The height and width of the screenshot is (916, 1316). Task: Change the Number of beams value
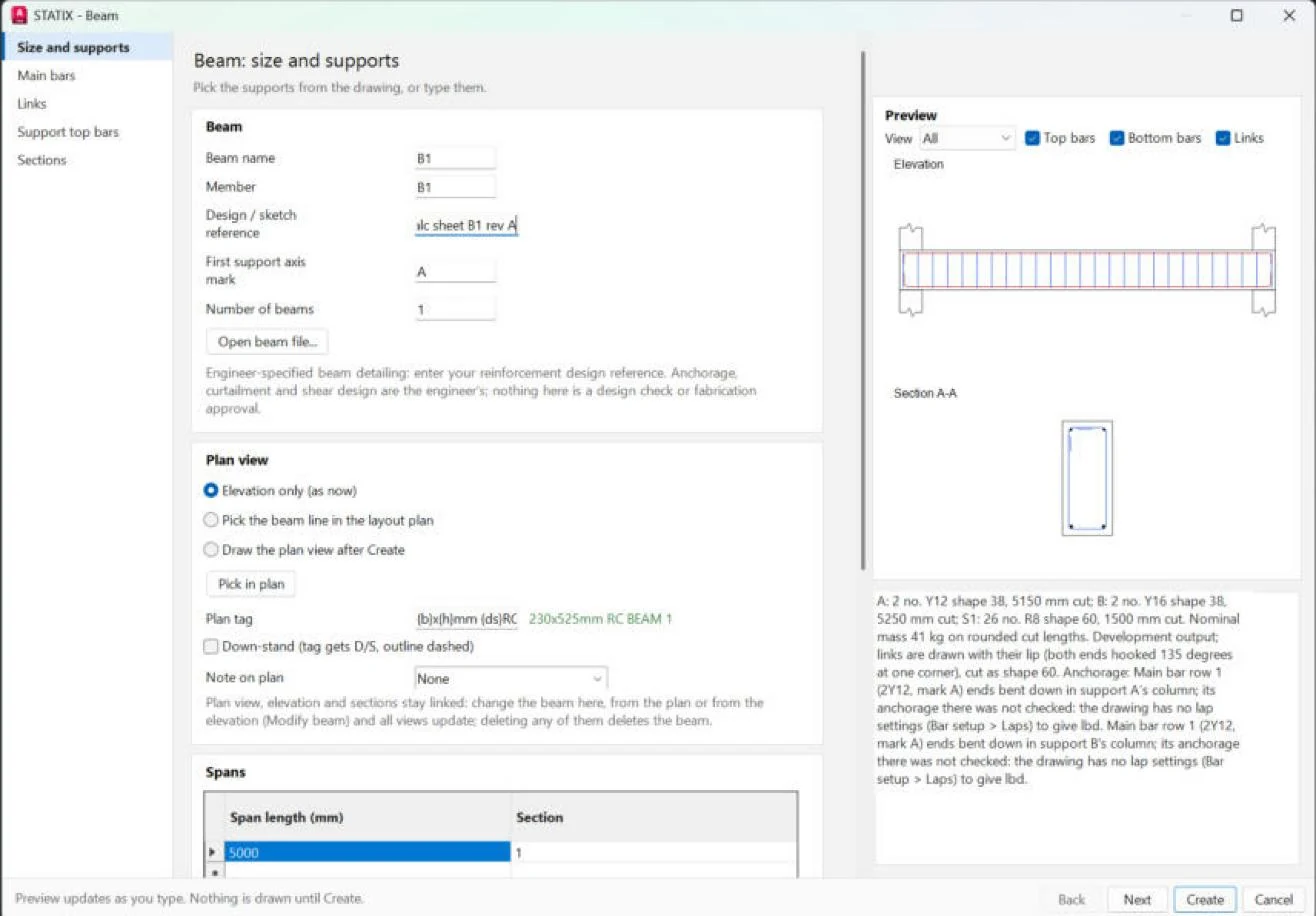point(456,309)
